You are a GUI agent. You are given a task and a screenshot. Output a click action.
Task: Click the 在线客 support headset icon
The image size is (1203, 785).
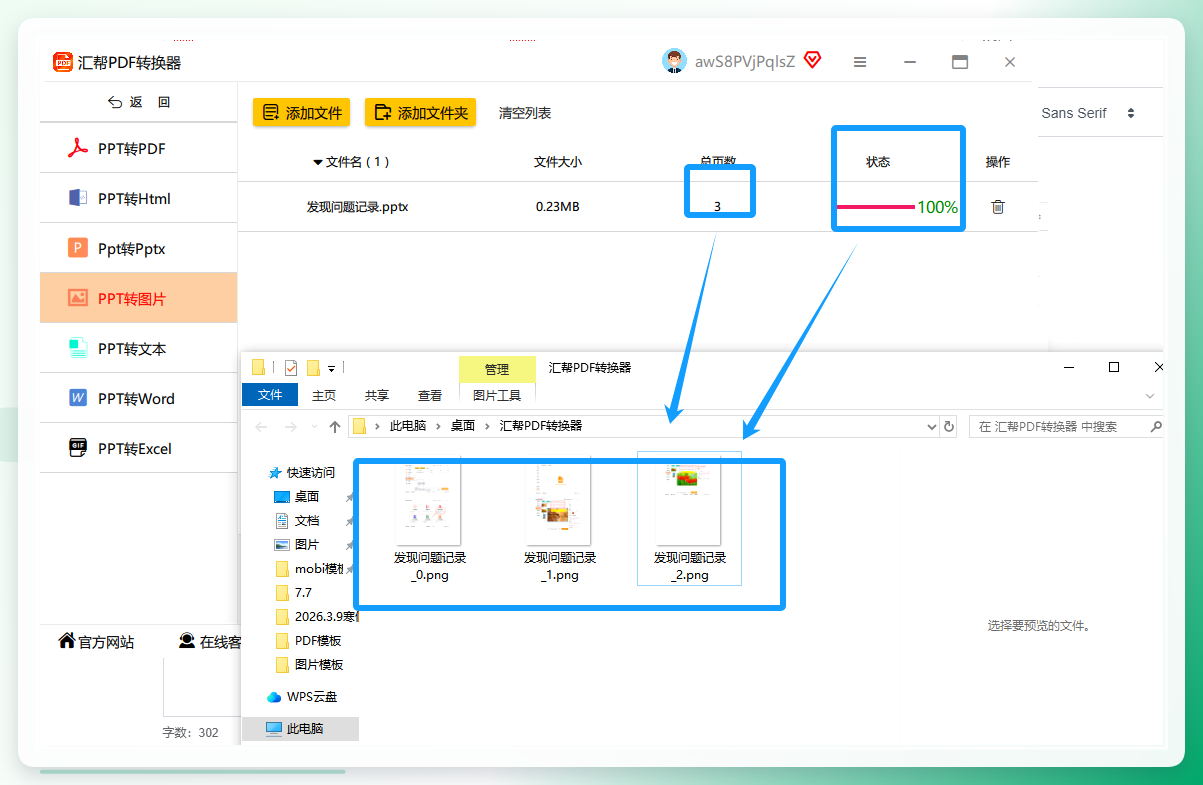pyautogui.click(x=187, y=641)
